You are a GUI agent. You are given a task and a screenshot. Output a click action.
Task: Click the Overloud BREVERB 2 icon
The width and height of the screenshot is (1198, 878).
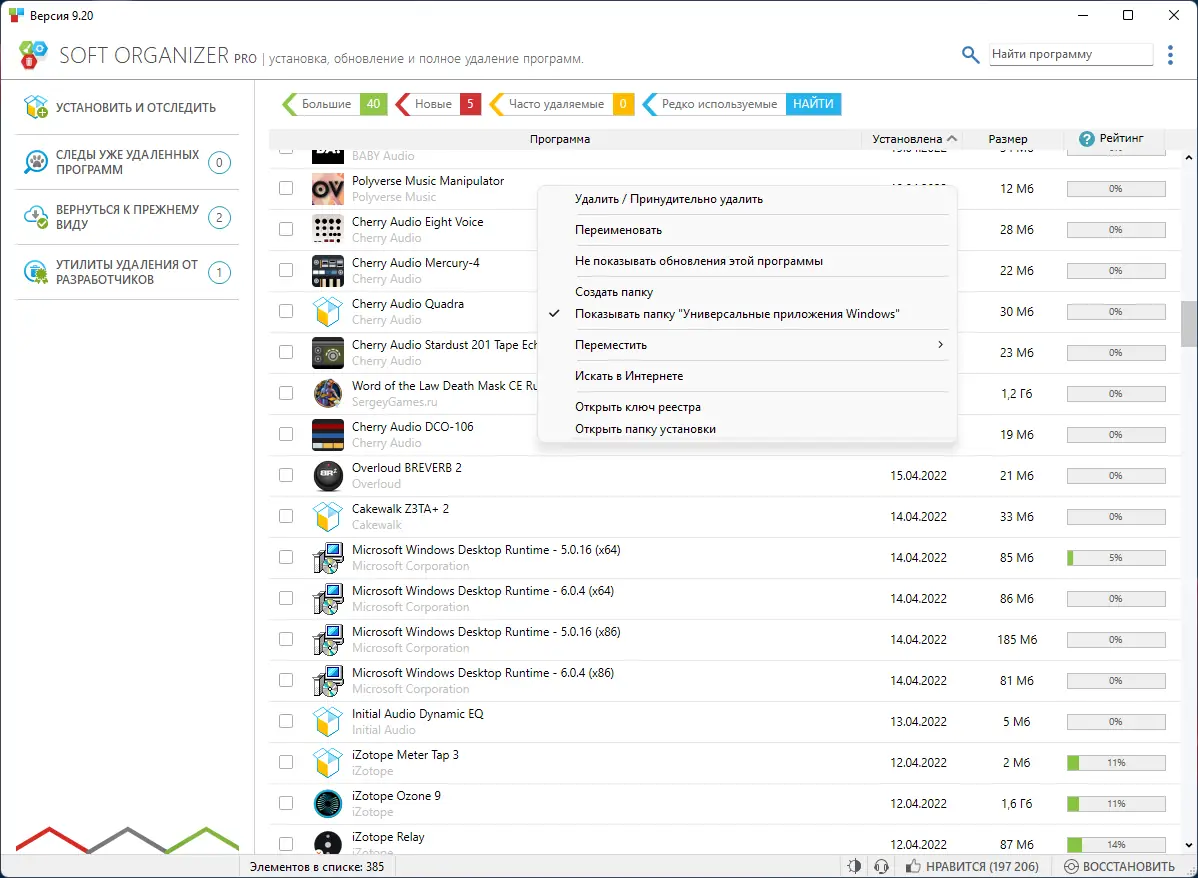(328, 475)
